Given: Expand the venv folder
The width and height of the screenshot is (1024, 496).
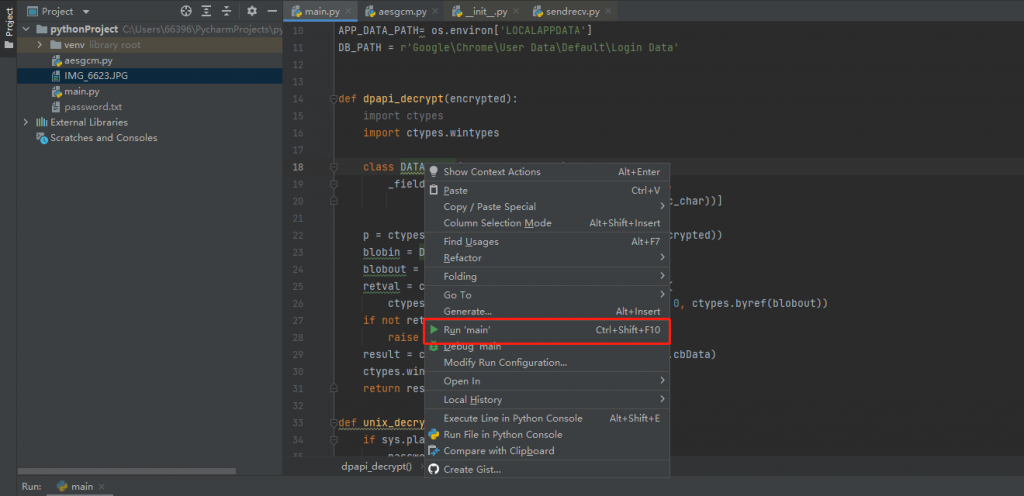Looking at the screenshot, I should [40, 45].
